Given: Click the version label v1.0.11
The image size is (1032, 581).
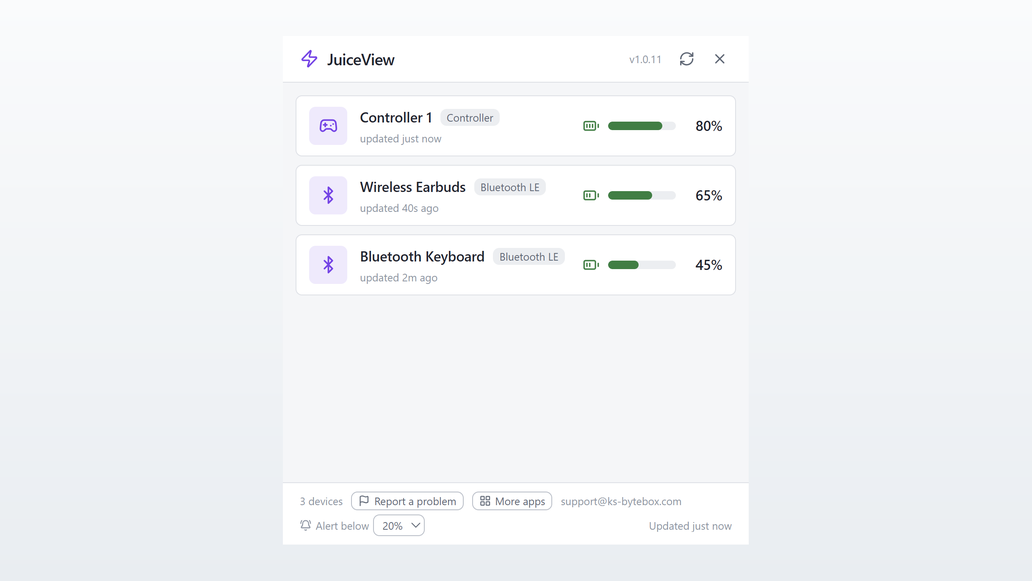Looking at the screenshot, I should pos(645,59).
